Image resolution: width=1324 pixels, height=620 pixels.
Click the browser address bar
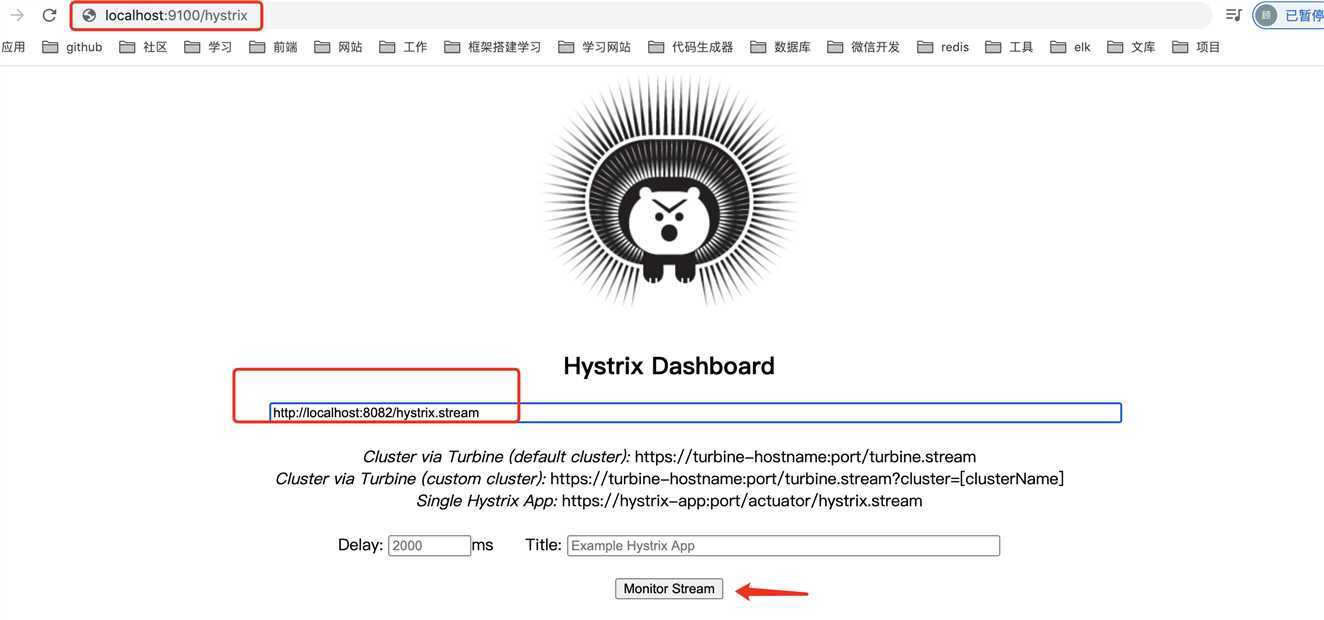[640, 16]
